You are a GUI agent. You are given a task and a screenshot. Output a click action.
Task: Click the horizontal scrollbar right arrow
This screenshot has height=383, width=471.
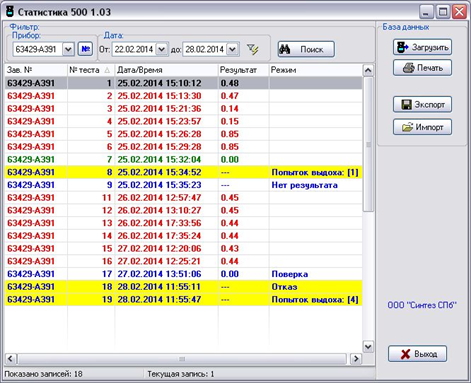356,359
